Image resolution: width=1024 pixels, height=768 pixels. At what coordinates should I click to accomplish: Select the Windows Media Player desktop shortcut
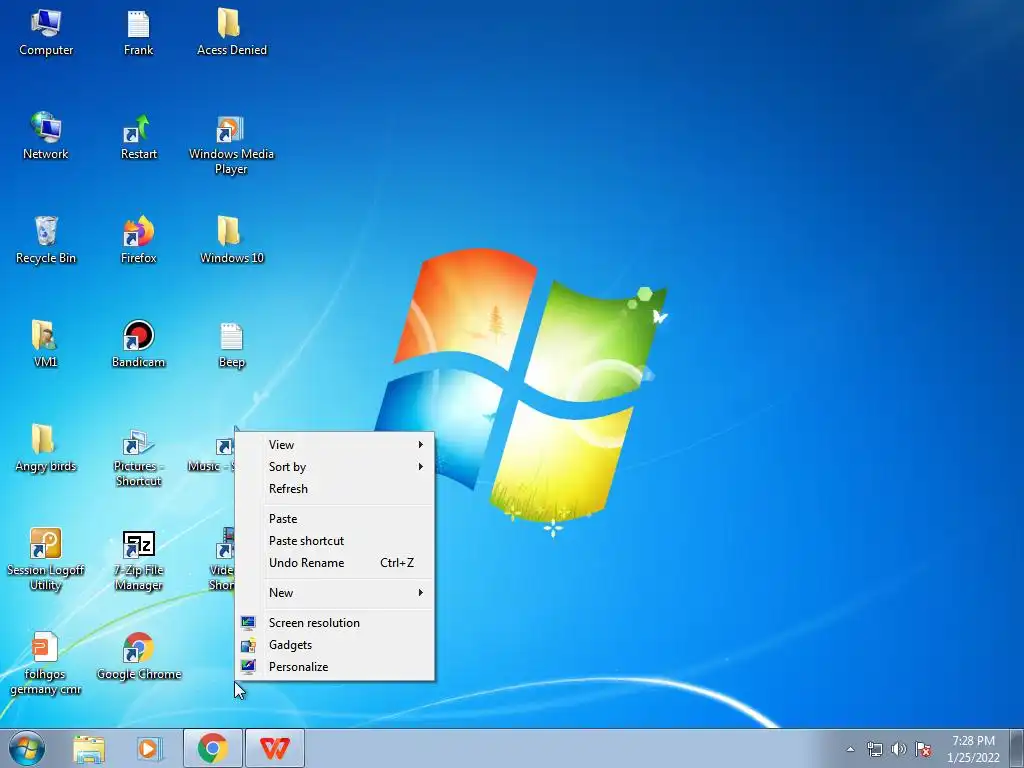click(x=231, y=144)
